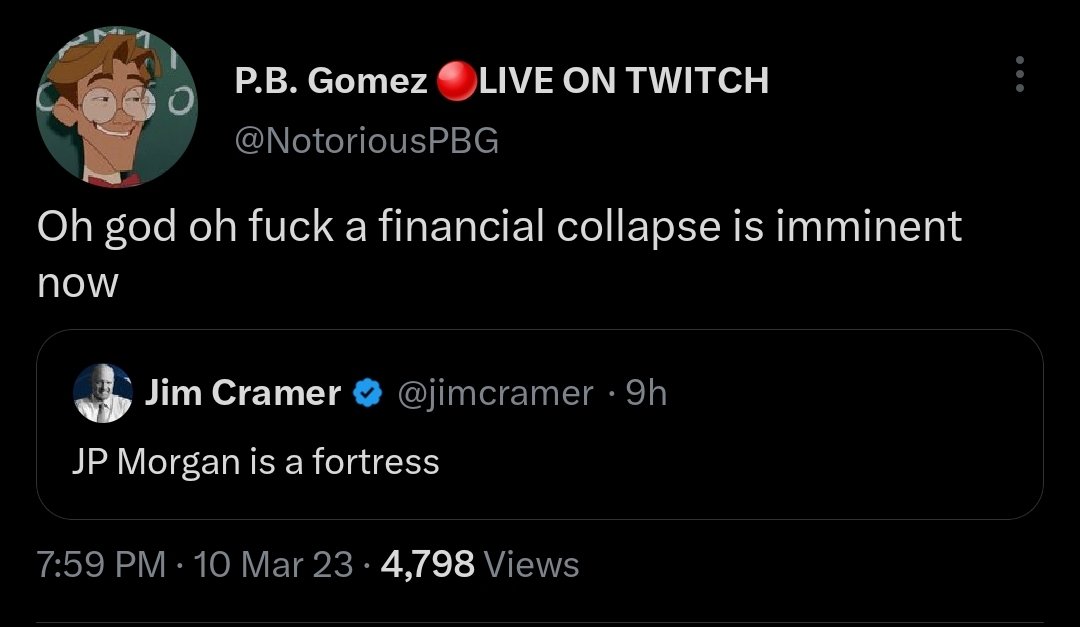Click Jim Cramer's small profile picture
The image size is (1080, 627).
point(103,393)
